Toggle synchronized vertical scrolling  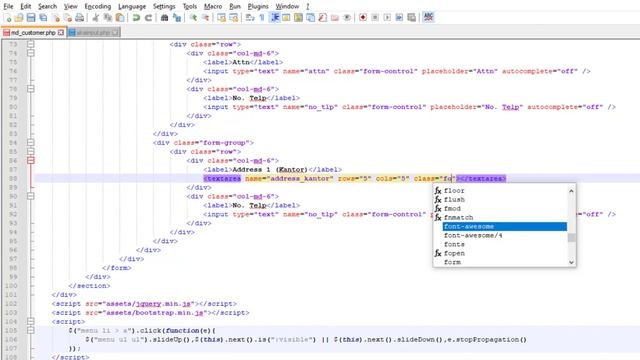tap(222, 18)
